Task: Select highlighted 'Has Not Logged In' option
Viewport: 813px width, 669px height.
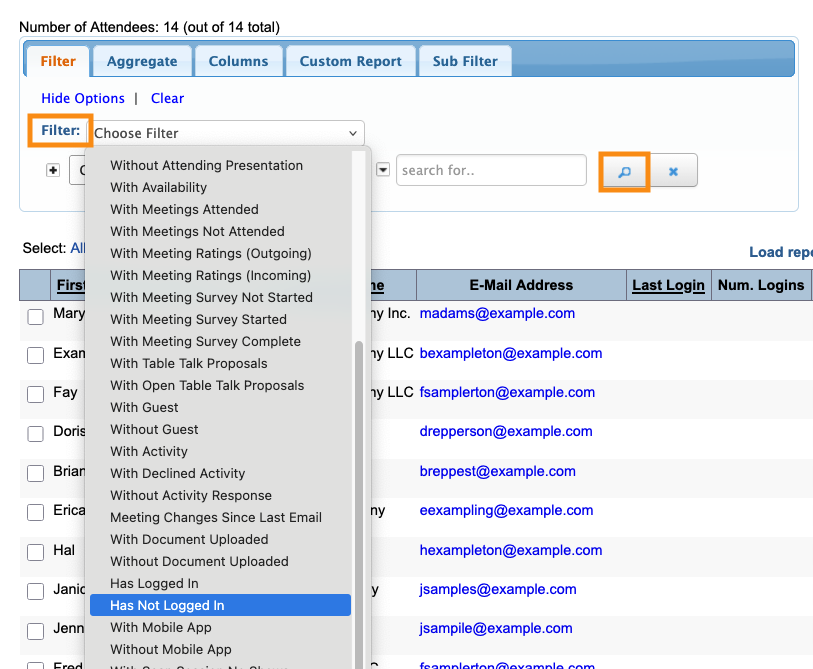Action: [x=220, y=605]
